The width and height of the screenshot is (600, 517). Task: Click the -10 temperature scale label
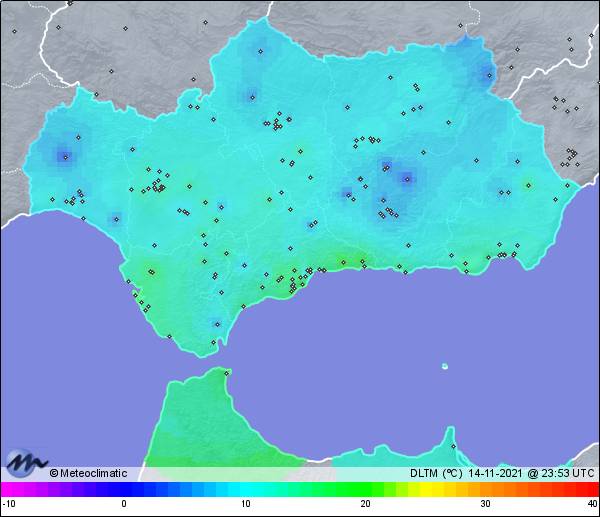[9, 503]
